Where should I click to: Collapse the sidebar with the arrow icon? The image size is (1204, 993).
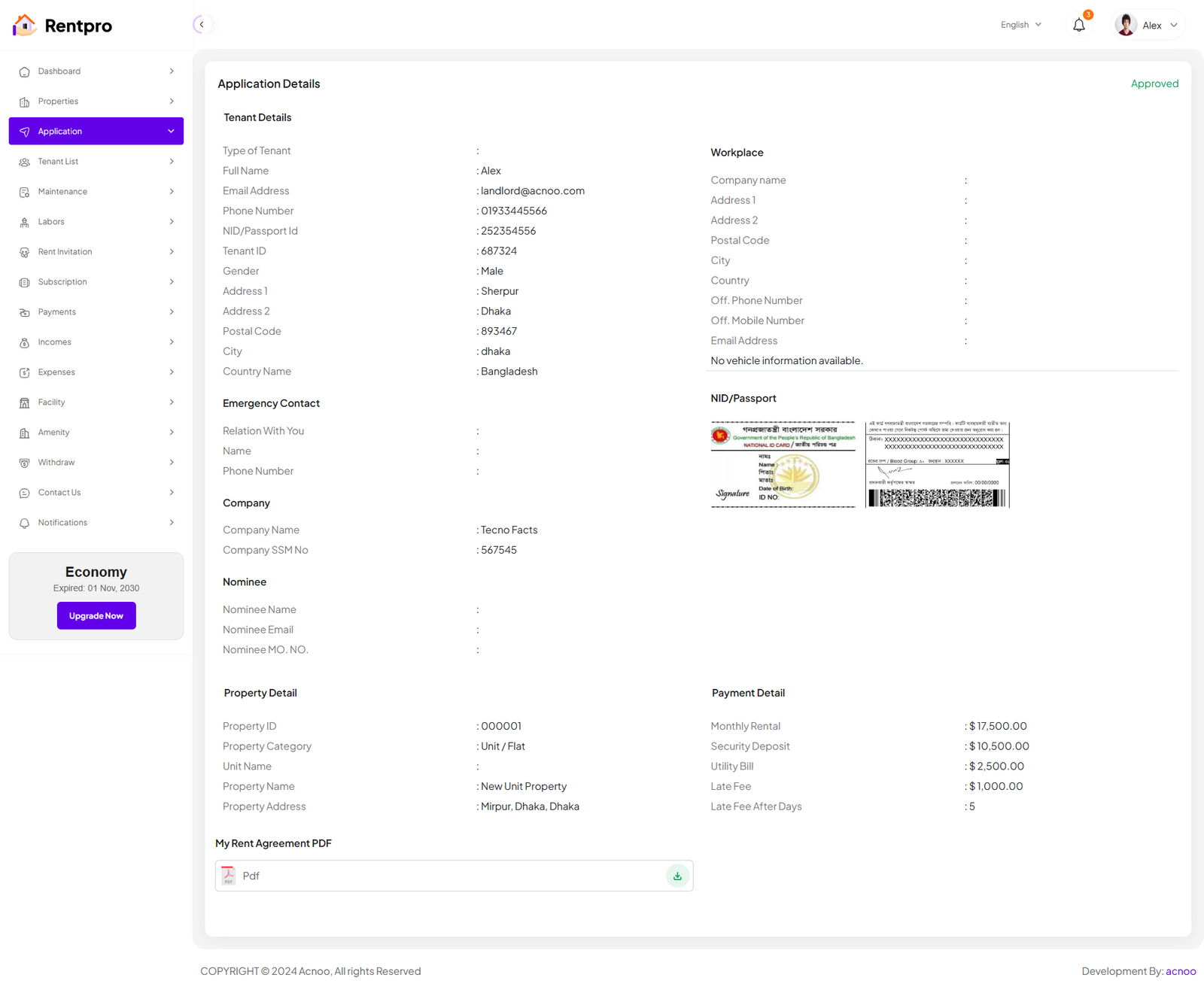[x=201, y=25]
